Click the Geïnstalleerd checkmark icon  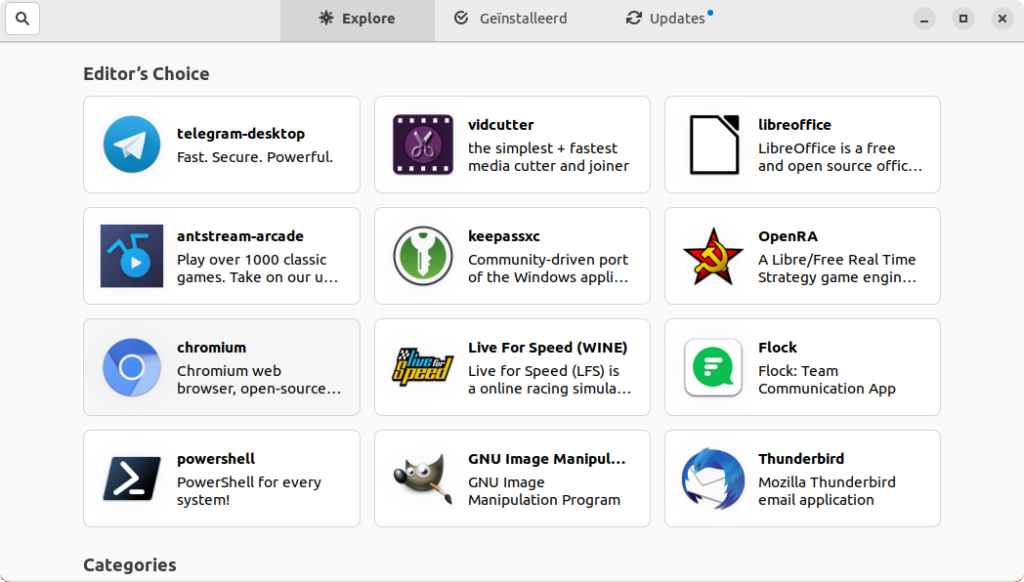click(x=461, y=18)
